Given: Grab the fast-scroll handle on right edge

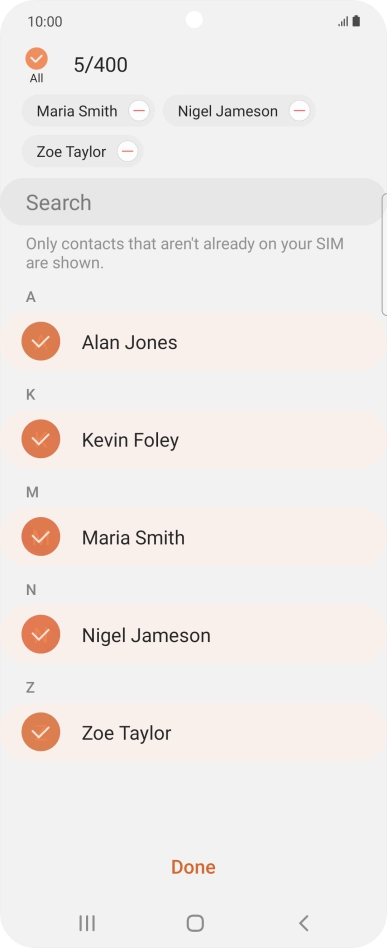Looking at the screenshot, I should [384, 255].
